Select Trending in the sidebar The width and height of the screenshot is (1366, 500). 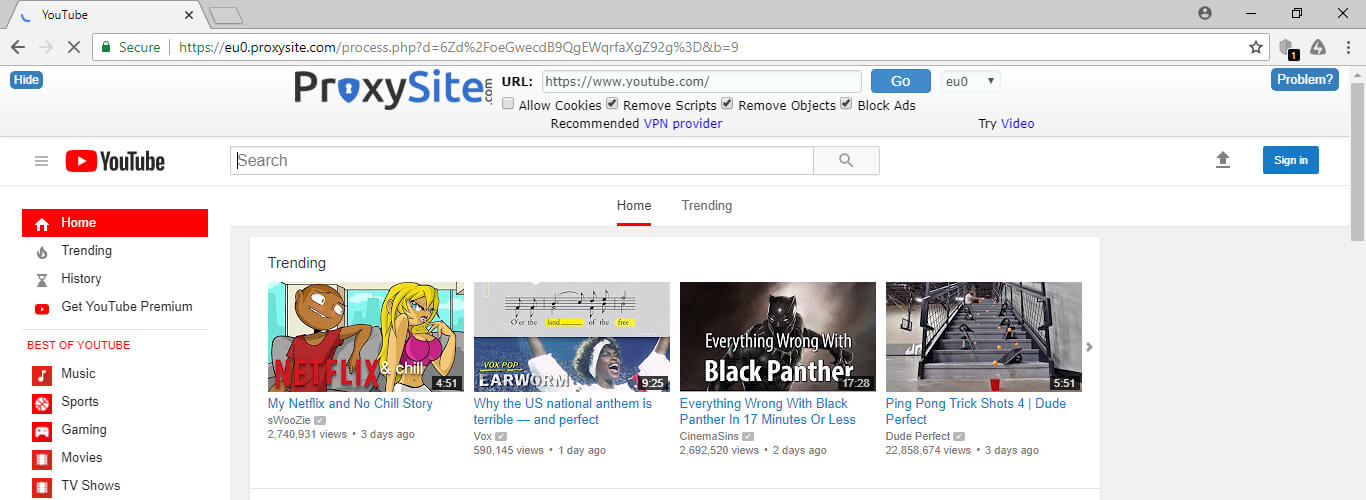click(115, 251)
